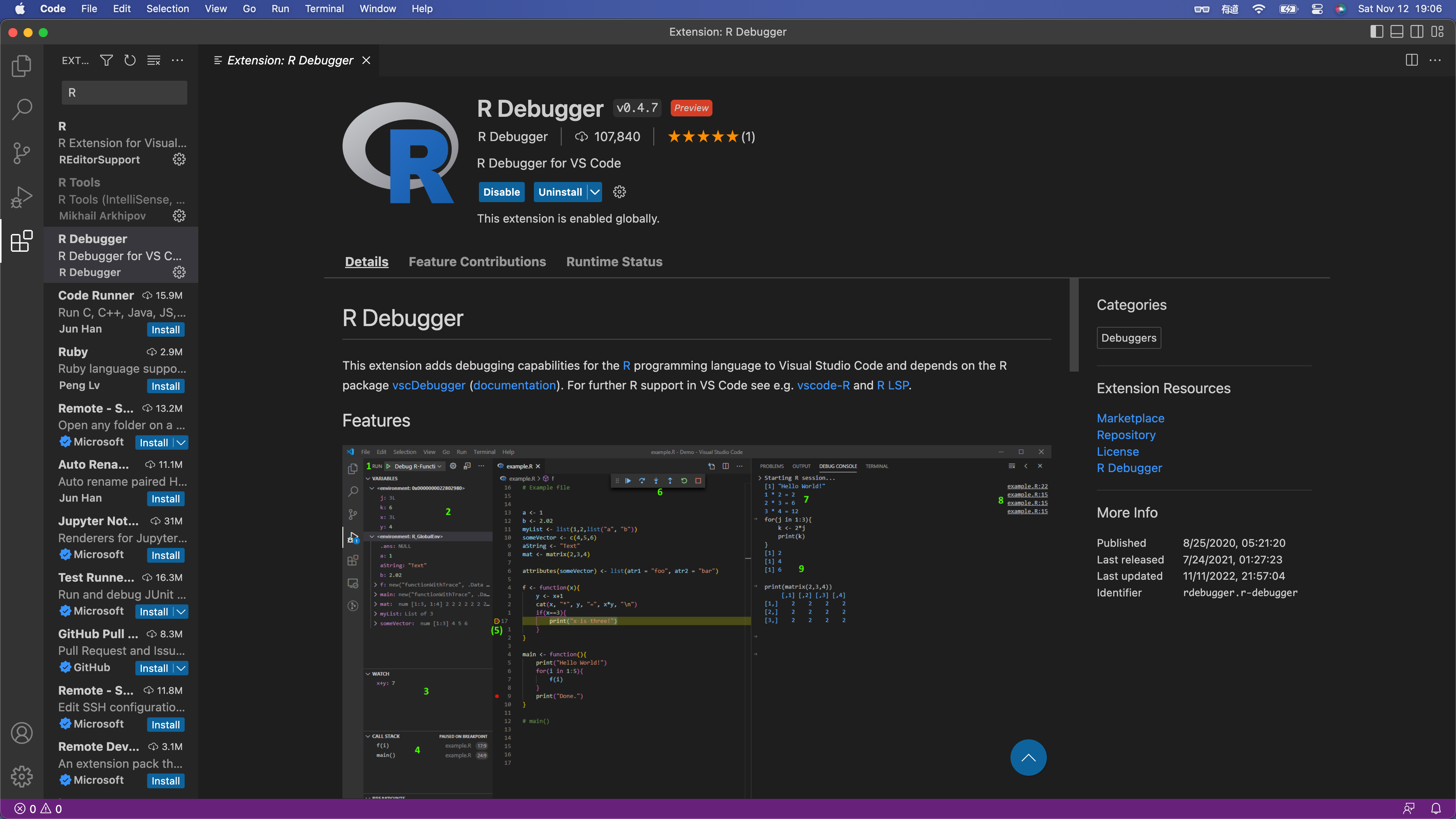The image size is (1456, 819).
Task: Install the Code Runner extension
Action: pos(166,329)
